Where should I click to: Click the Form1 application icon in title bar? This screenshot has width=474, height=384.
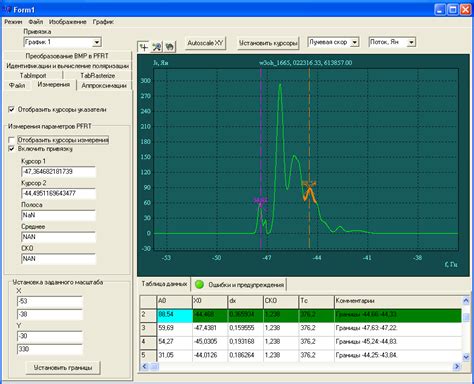pos(7,10)
